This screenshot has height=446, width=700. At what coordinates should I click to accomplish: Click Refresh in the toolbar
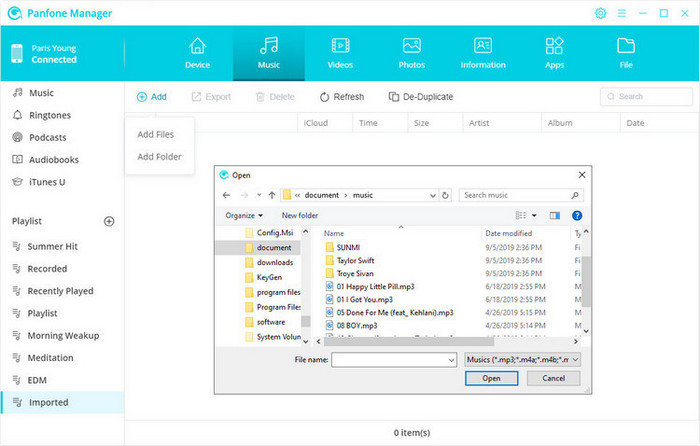point(342,97)
